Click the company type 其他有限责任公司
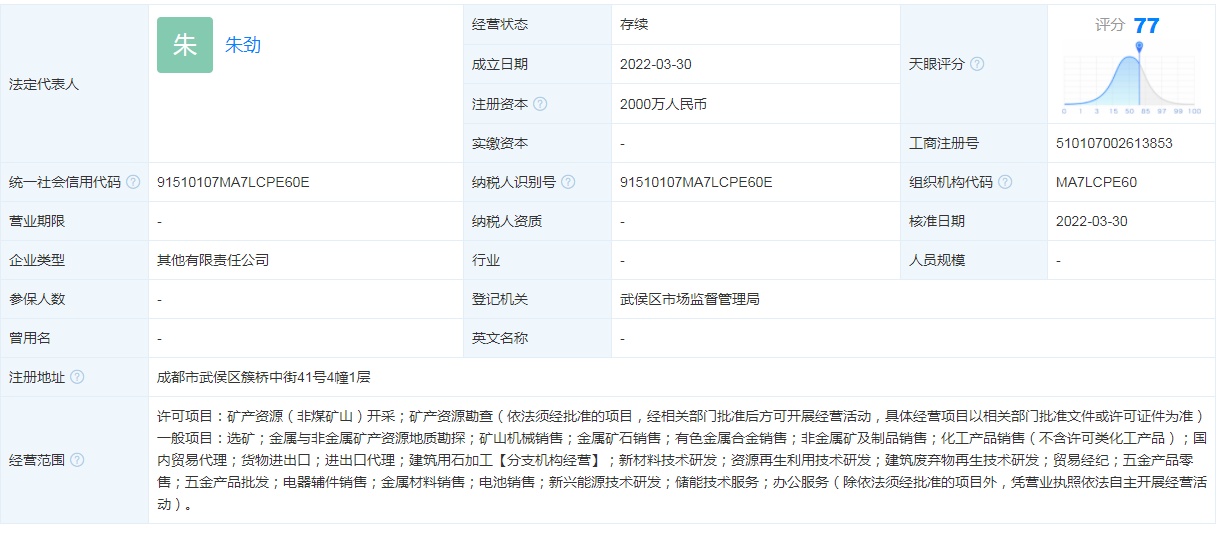1224x541 pixels. (x=213, y=260)
